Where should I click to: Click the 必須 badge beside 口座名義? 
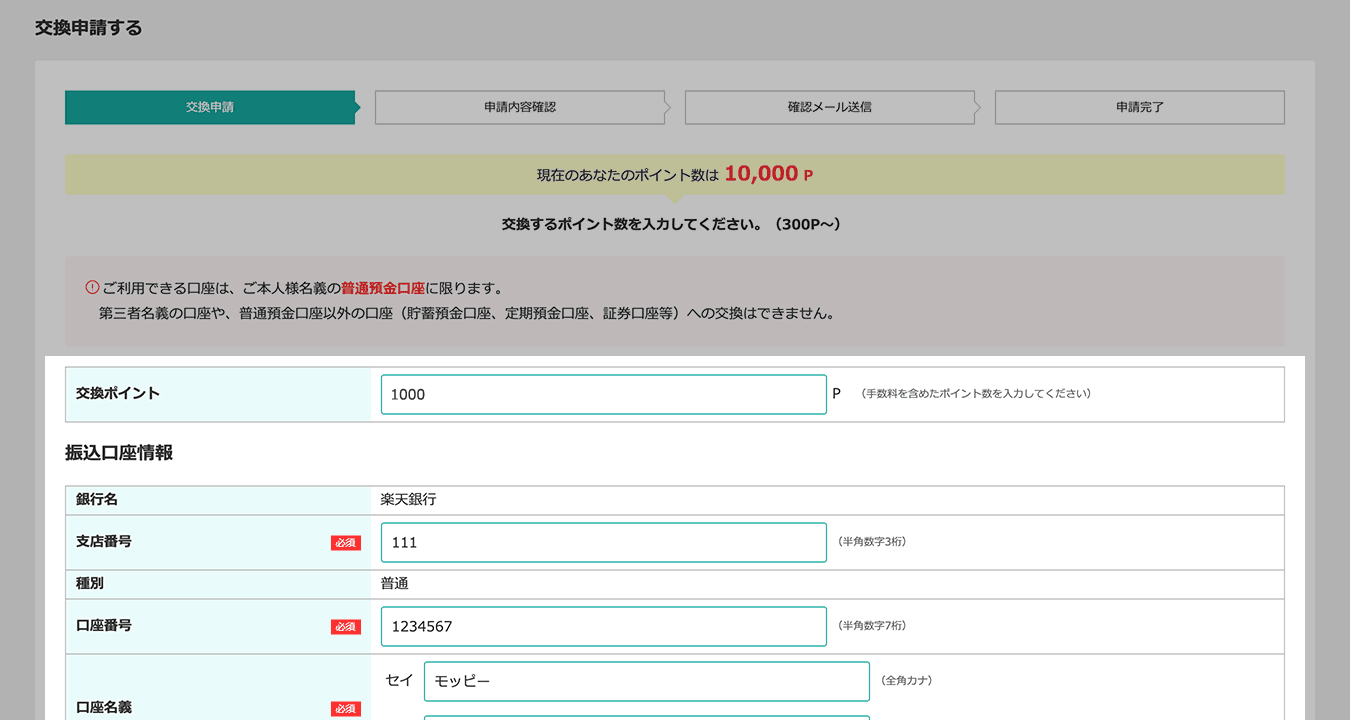pyautogui.click(x=346, y=709)
